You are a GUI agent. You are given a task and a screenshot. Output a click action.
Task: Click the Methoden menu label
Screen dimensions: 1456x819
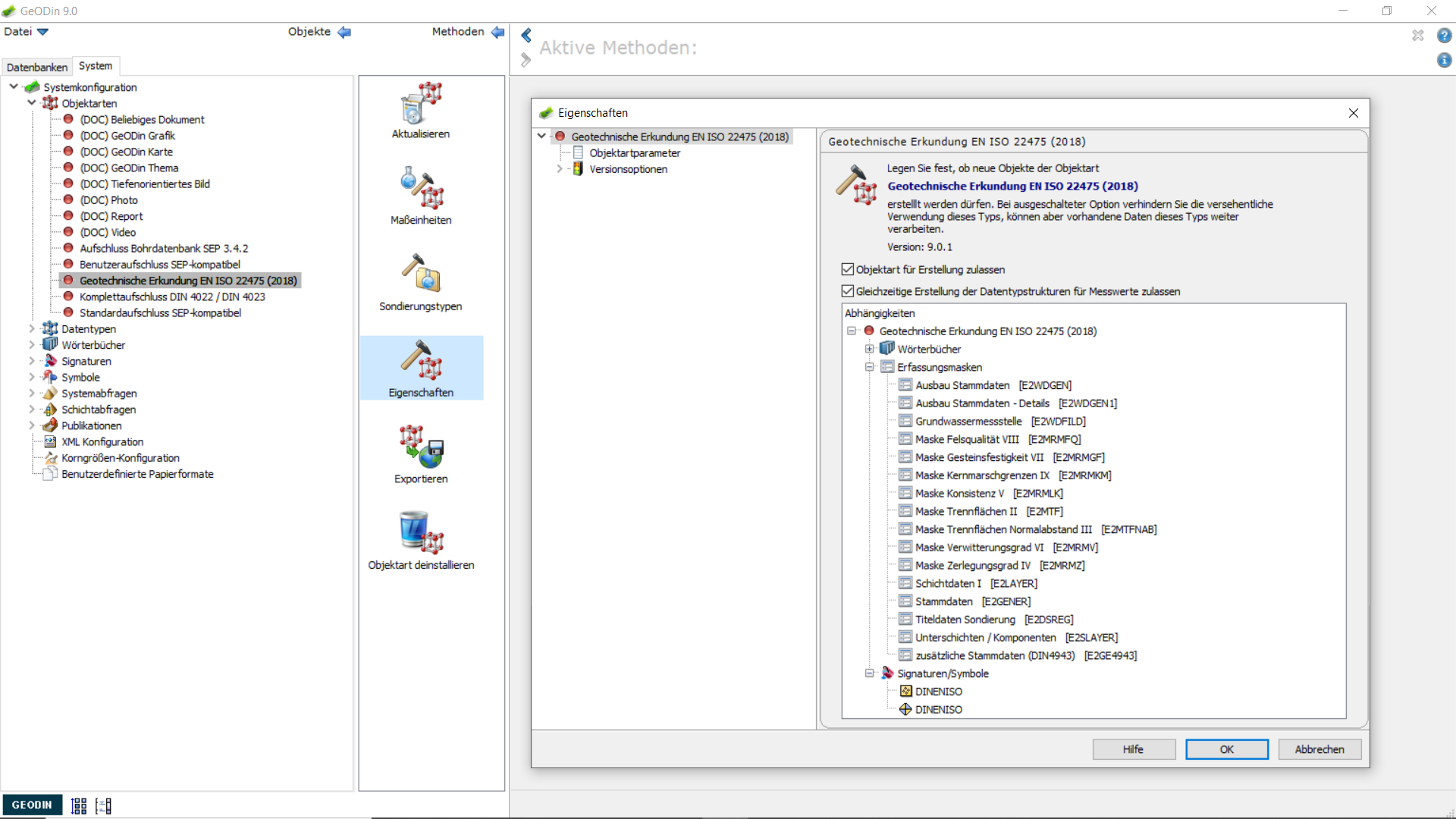pos(458,32)
